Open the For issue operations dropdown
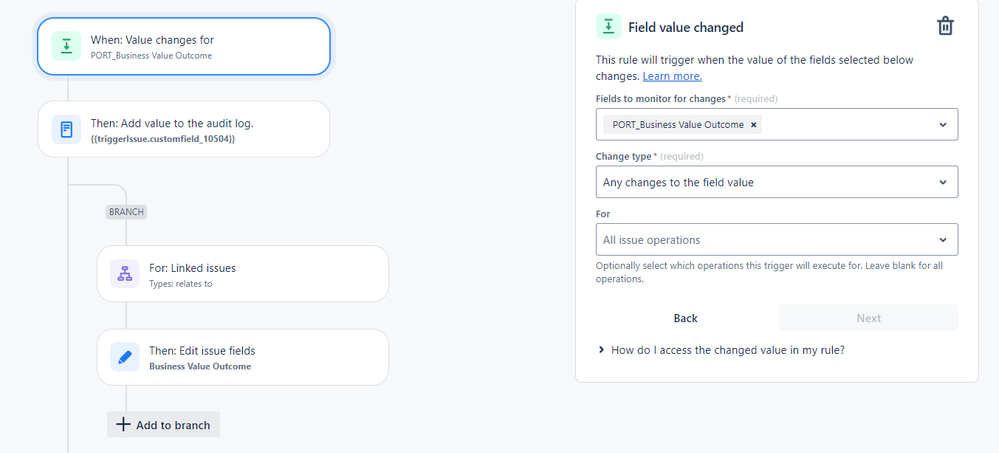Image resolution: width=999 pixels, height=453 pixels. pos(776,240)
